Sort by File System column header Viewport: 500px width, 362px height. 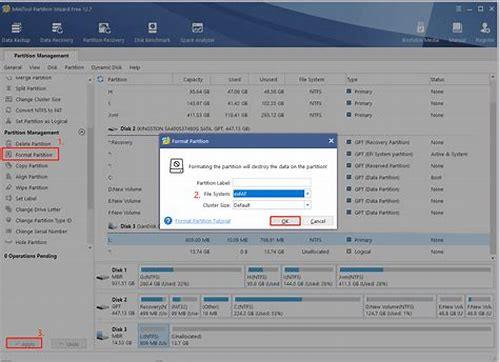[311, 79]
